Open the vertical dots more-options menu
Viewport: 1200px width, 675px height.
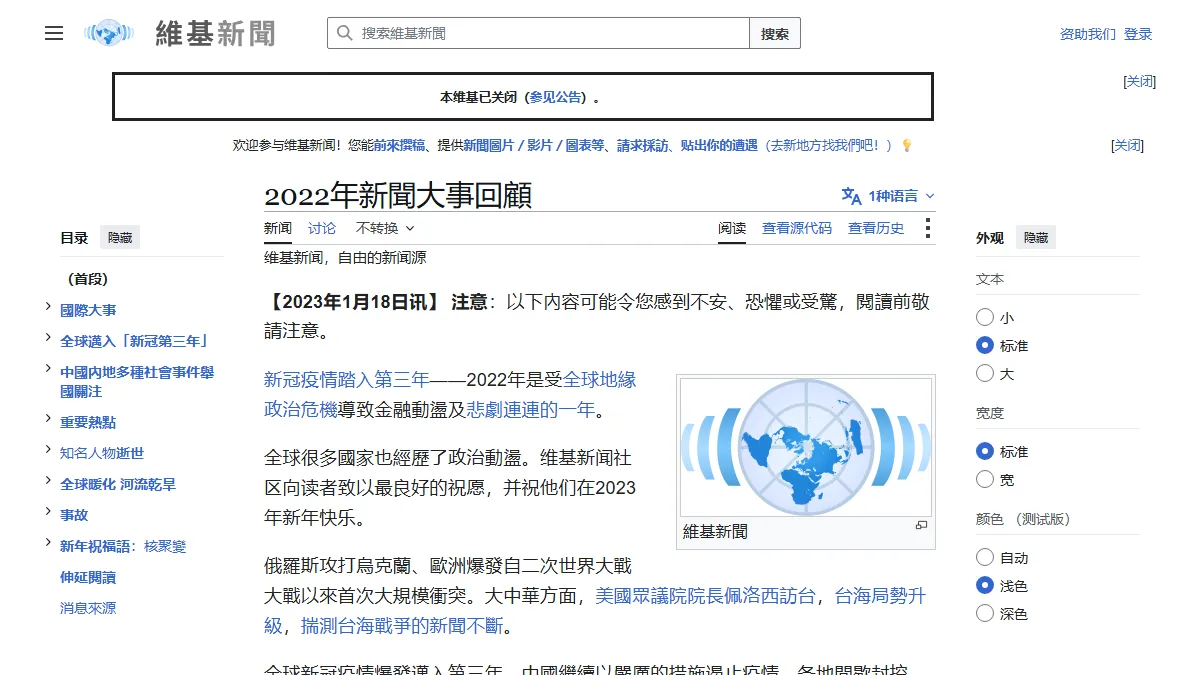point(927,228)
